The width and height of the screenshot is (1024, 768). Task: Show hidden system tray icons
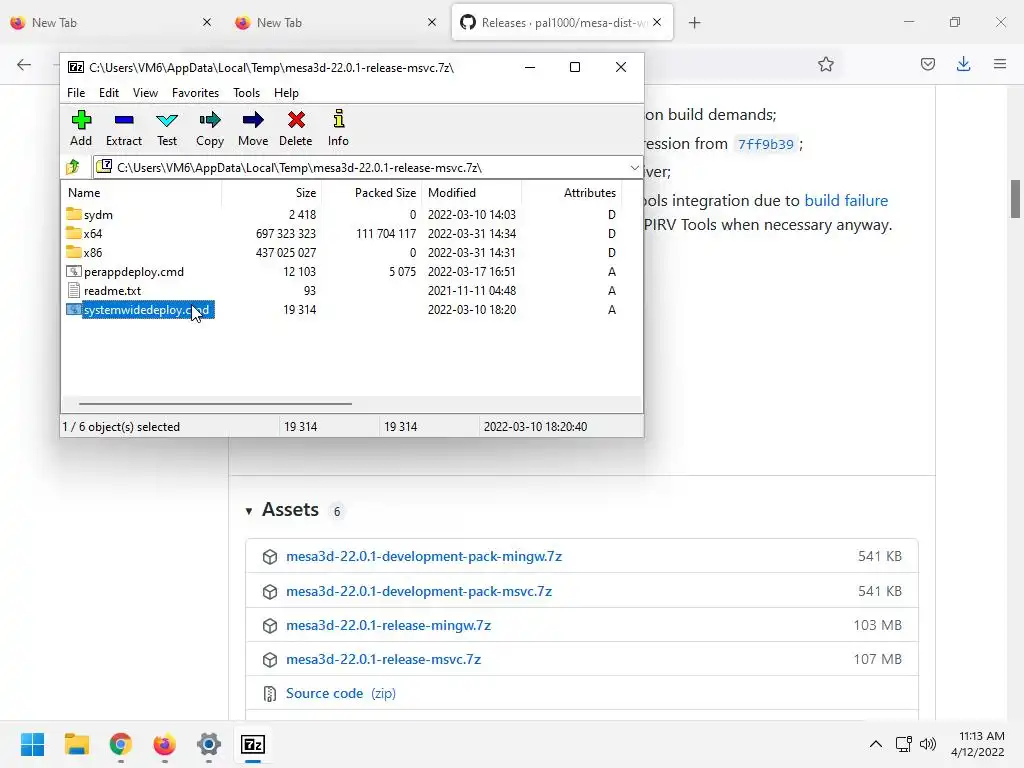click(876, 744)
